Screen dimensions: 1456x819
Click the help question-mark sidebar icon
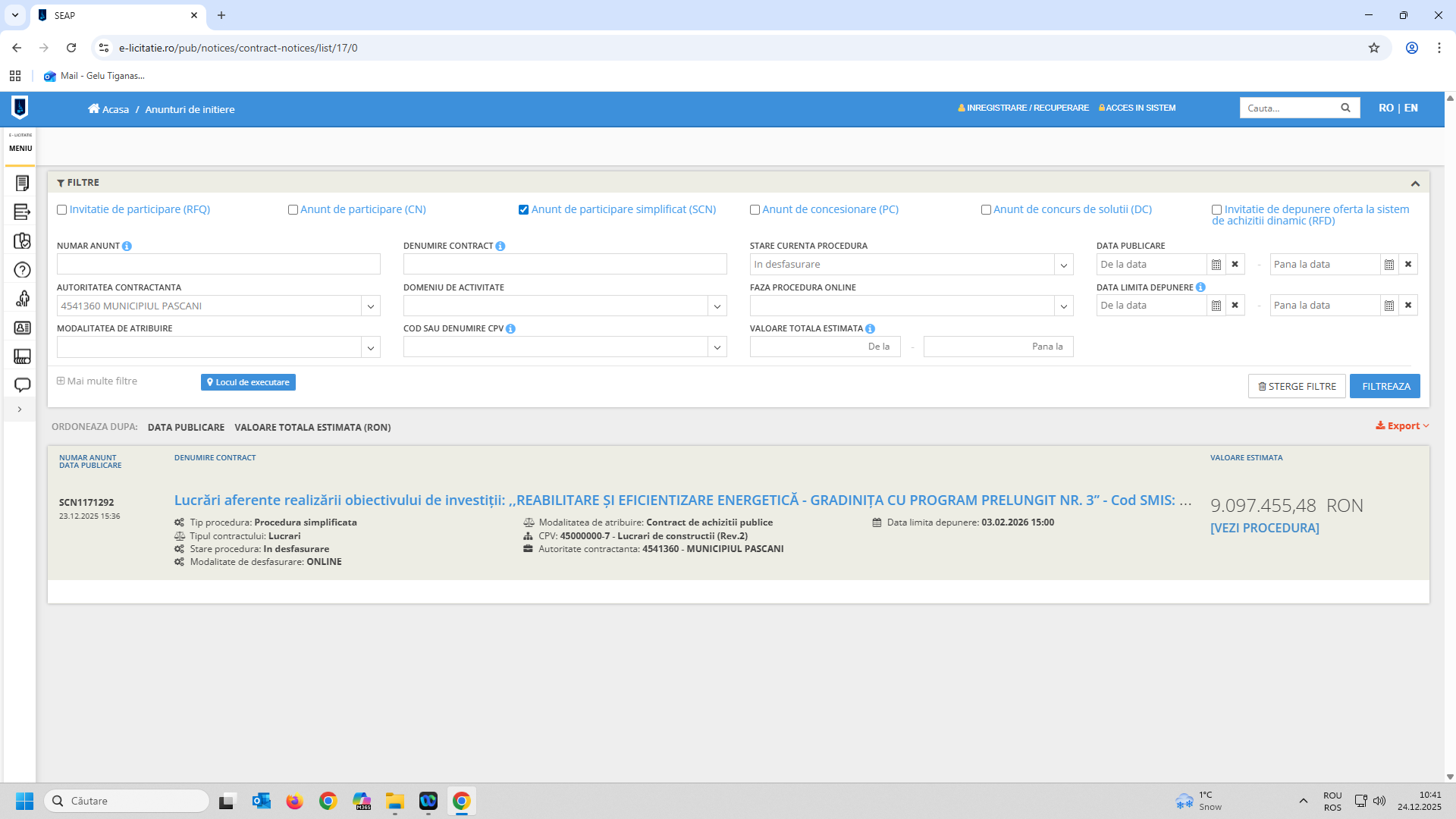click(22, 270)
